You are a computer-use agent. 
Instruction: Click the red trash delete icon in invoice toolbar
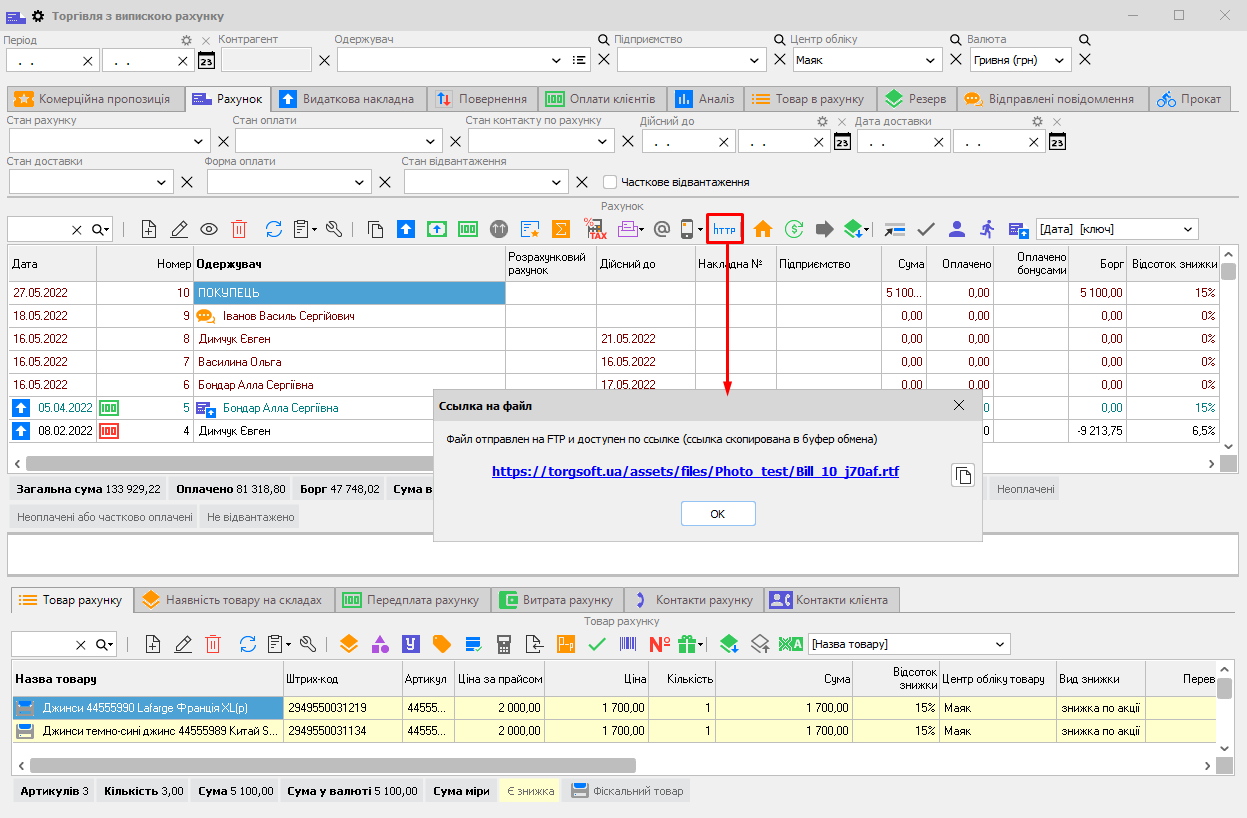pyautogui.click(x=239, y=229)
